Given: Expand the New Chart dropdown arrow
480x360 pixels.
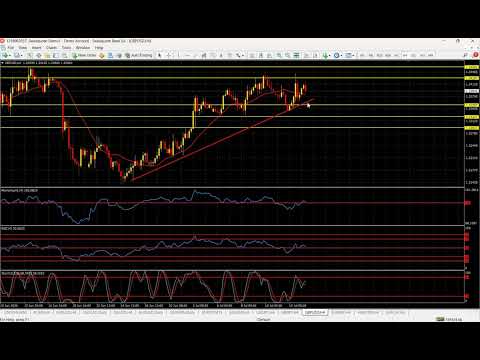Looking at the screenshot, I should tap(10, 55).
